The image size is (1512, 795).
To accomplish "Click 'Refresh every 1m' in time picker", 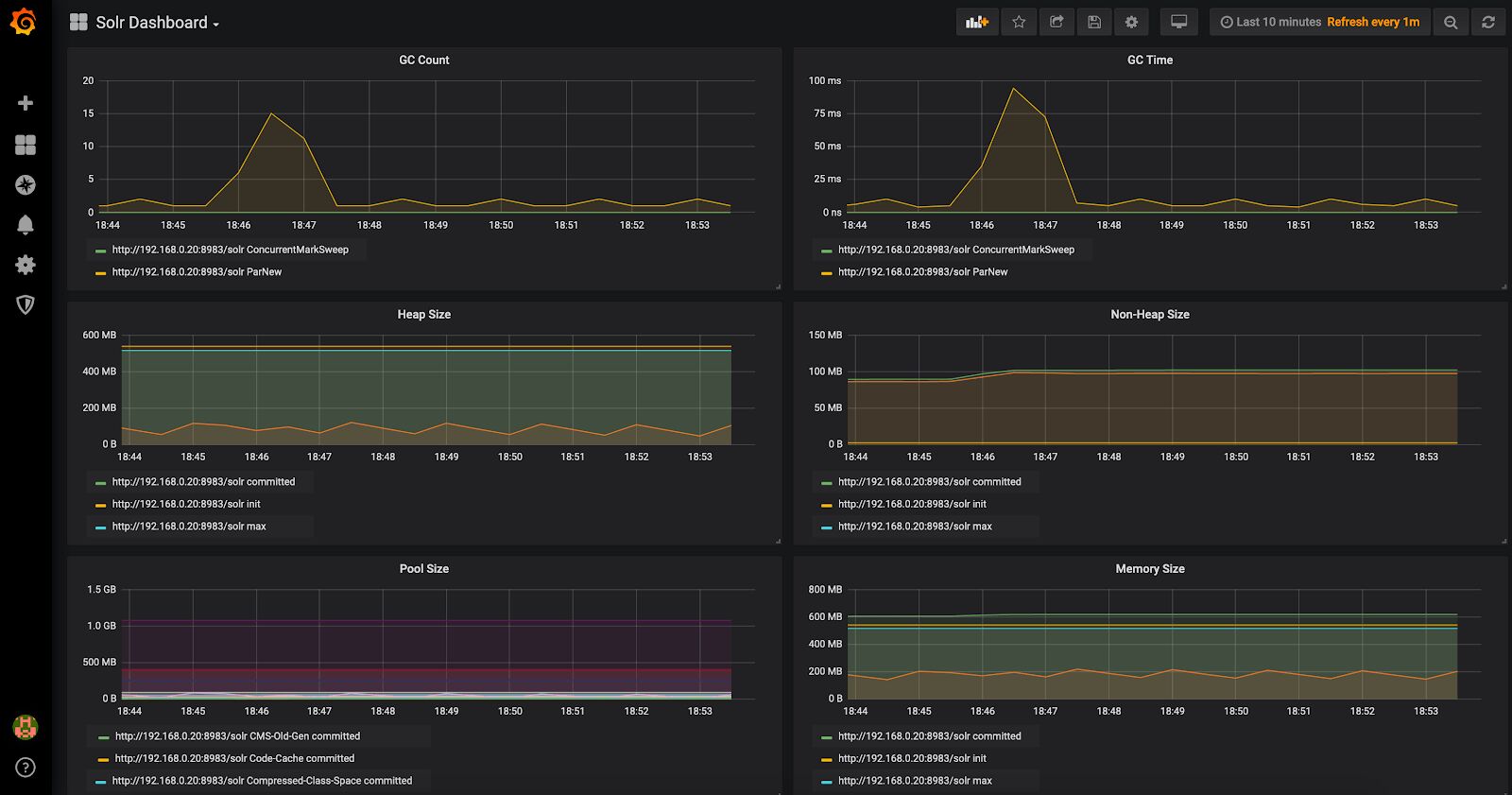I will [1373, 22].
